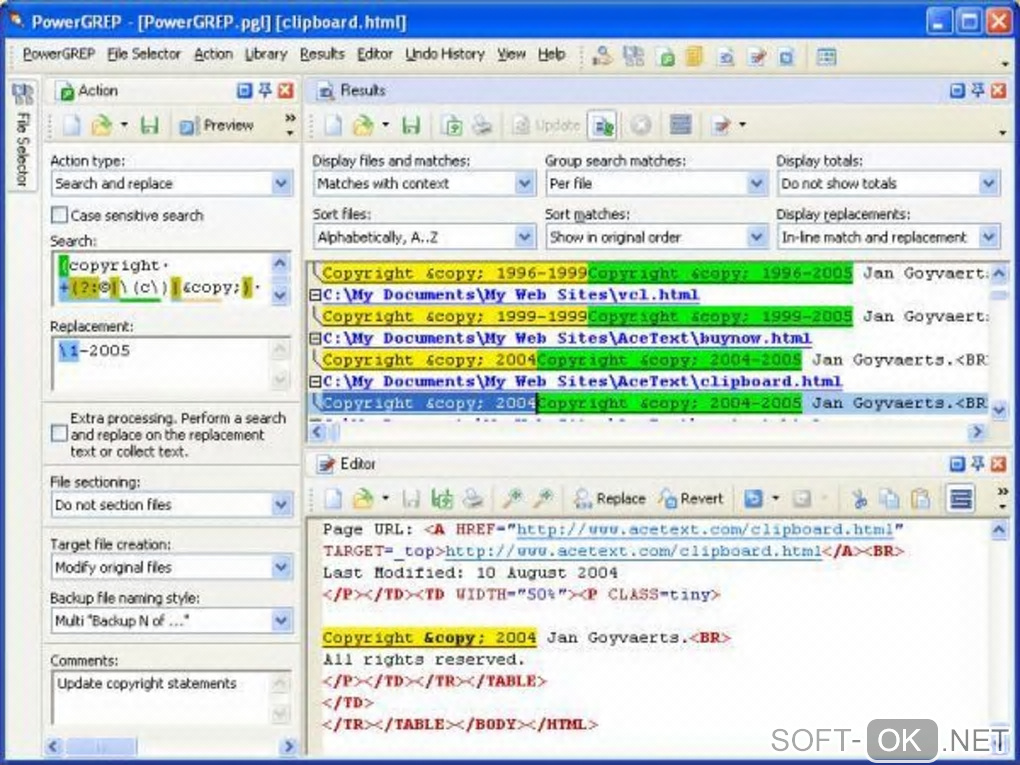Viewport: 1020px width, 765px height.
Task: Create new file in Editor toolbar
Action: [333, 499]
